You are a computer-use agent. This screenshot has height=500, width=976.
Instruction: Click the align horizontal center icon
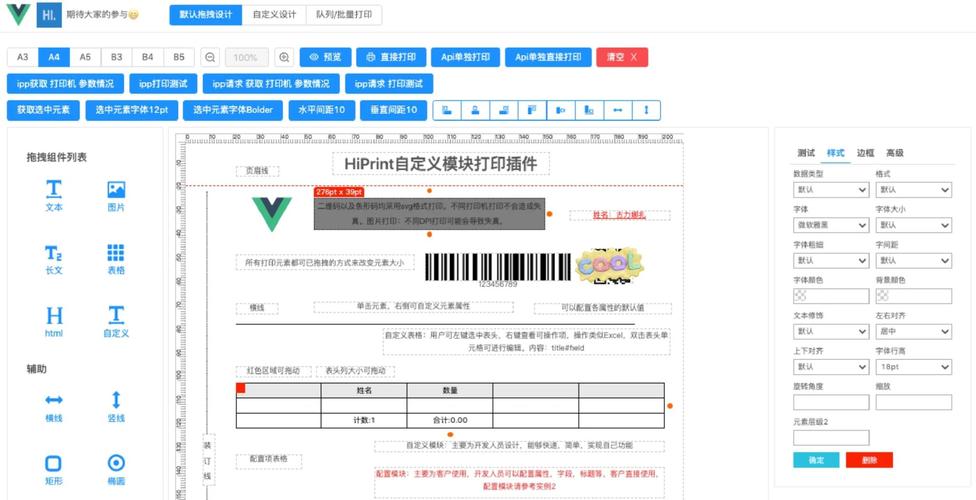[475, 110]
